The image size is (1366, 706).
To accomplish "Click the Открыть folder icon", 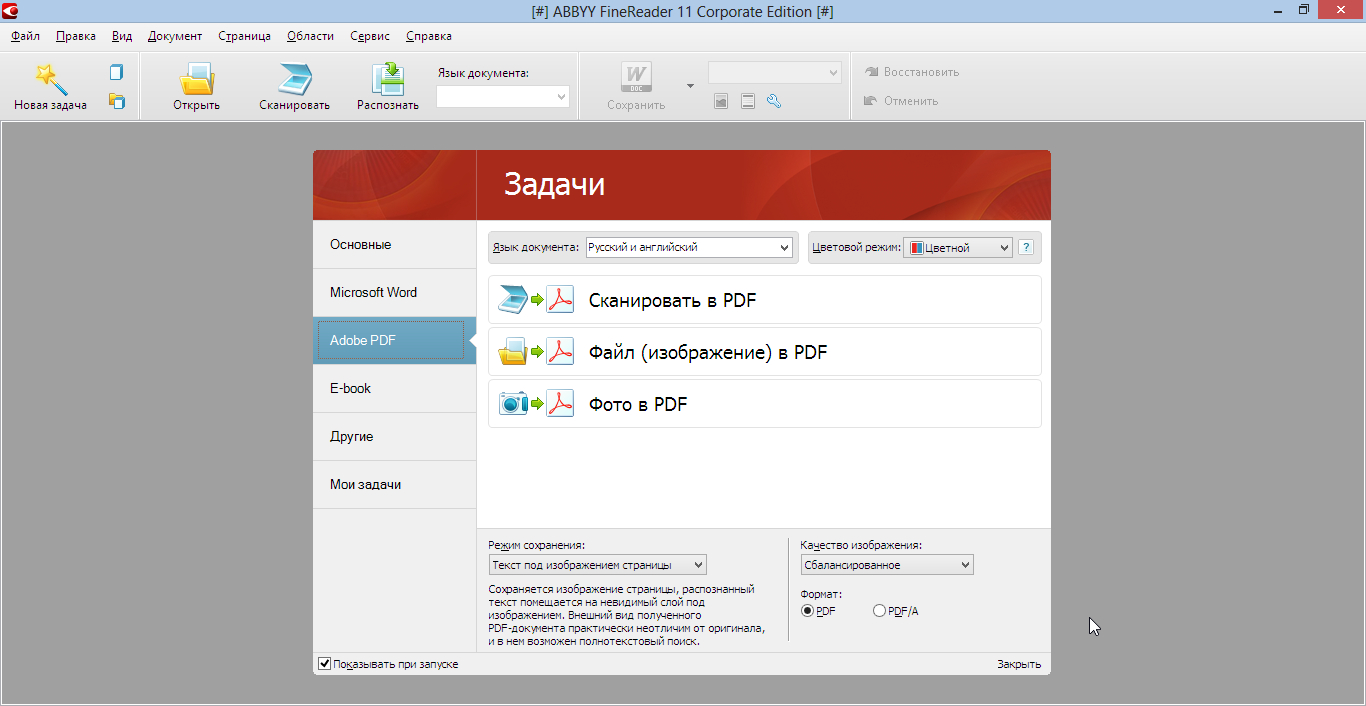I will tap(196, 79).
